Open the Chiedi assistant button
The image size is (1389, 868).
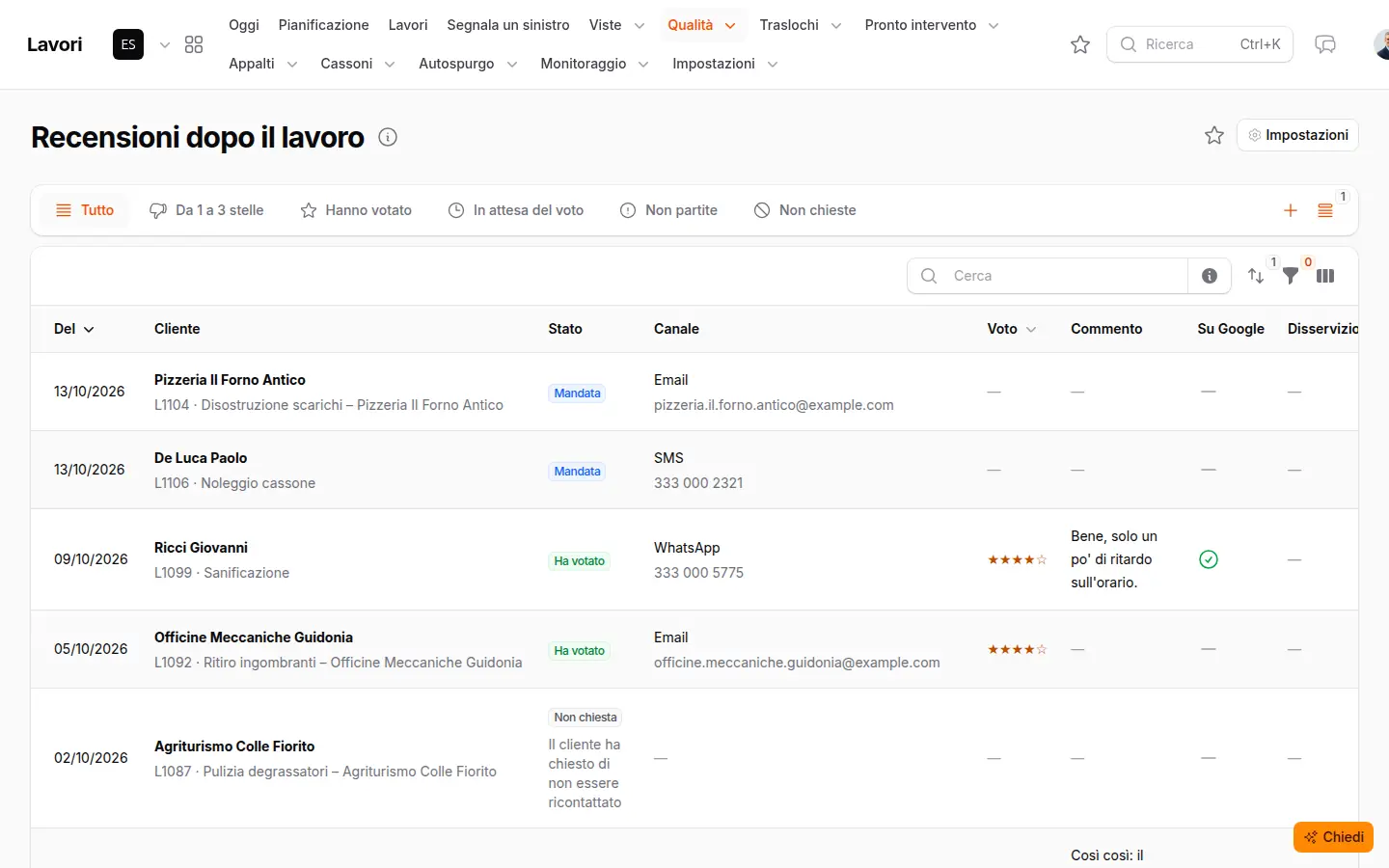pos(1333,837)
